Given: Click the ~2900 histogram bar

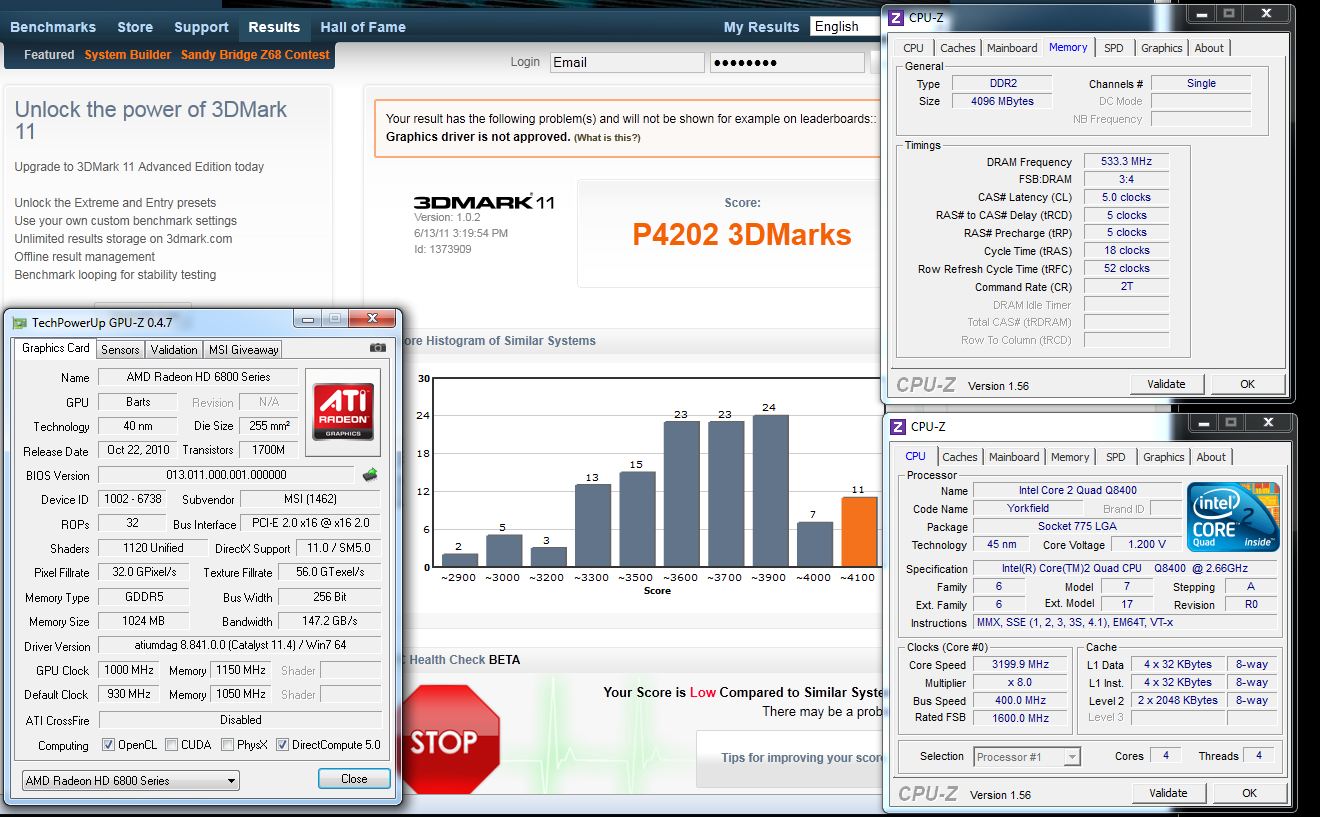Looking at the screenshot, I should tap(459, 560).
